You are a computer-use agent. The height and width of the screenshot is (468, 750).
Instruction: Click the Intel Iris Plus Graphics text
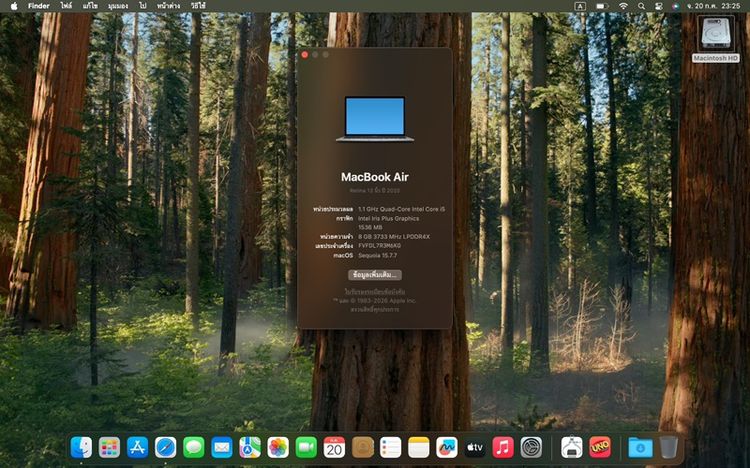[388, 218]
